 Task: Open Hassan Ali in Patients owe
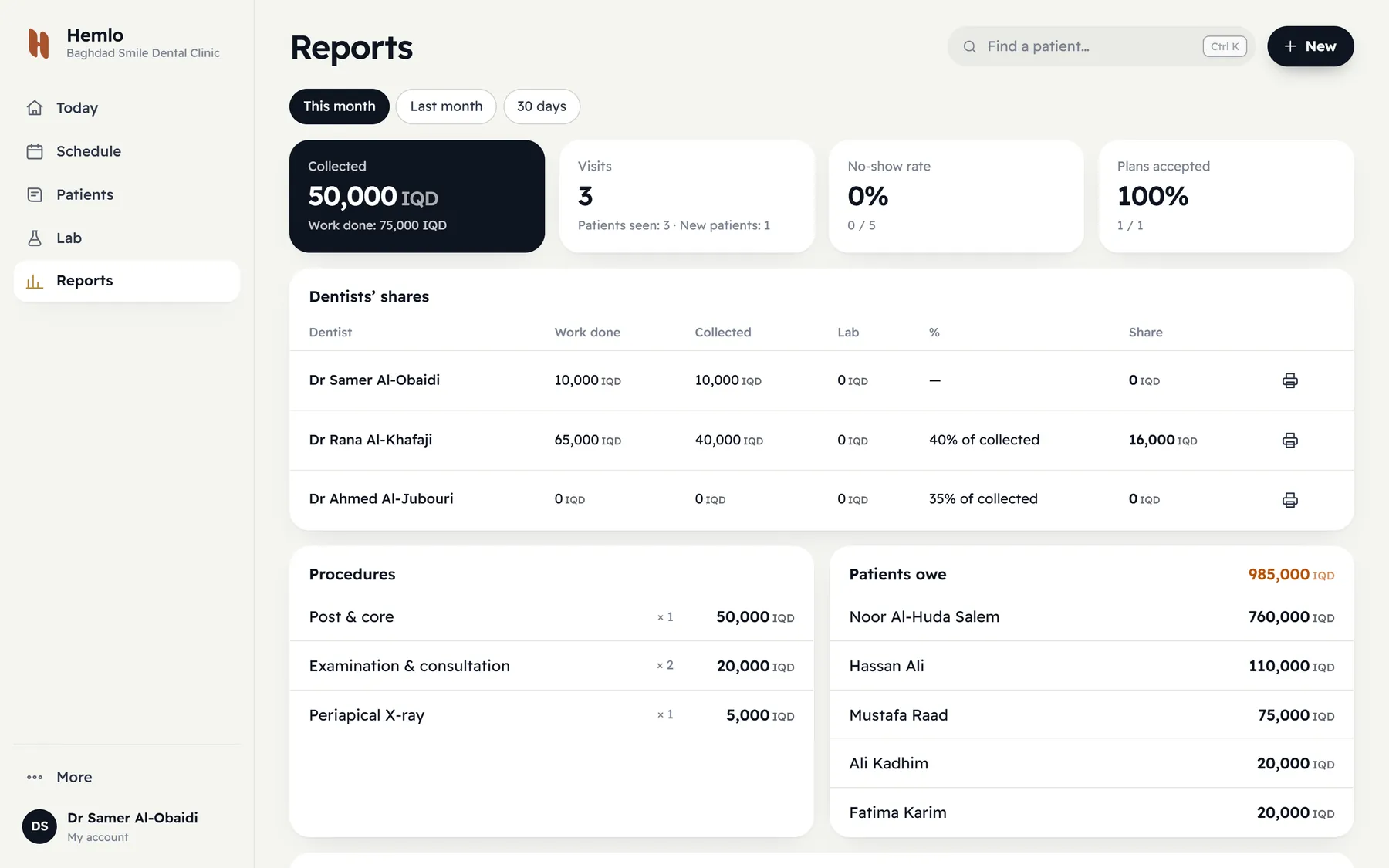coord(1091,666)
